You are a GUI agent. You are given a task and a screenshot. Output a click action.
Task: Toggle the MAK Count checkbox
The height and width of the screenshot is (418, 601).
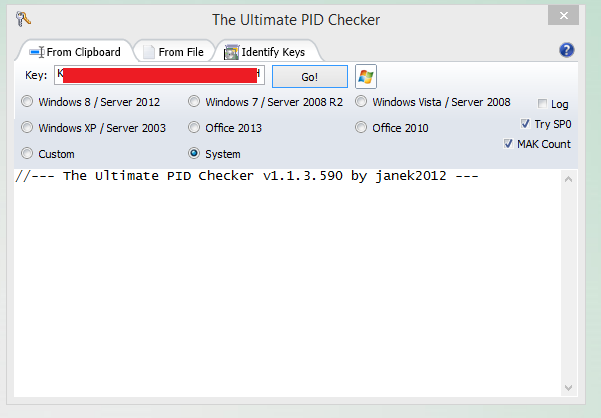pos(508,144)
